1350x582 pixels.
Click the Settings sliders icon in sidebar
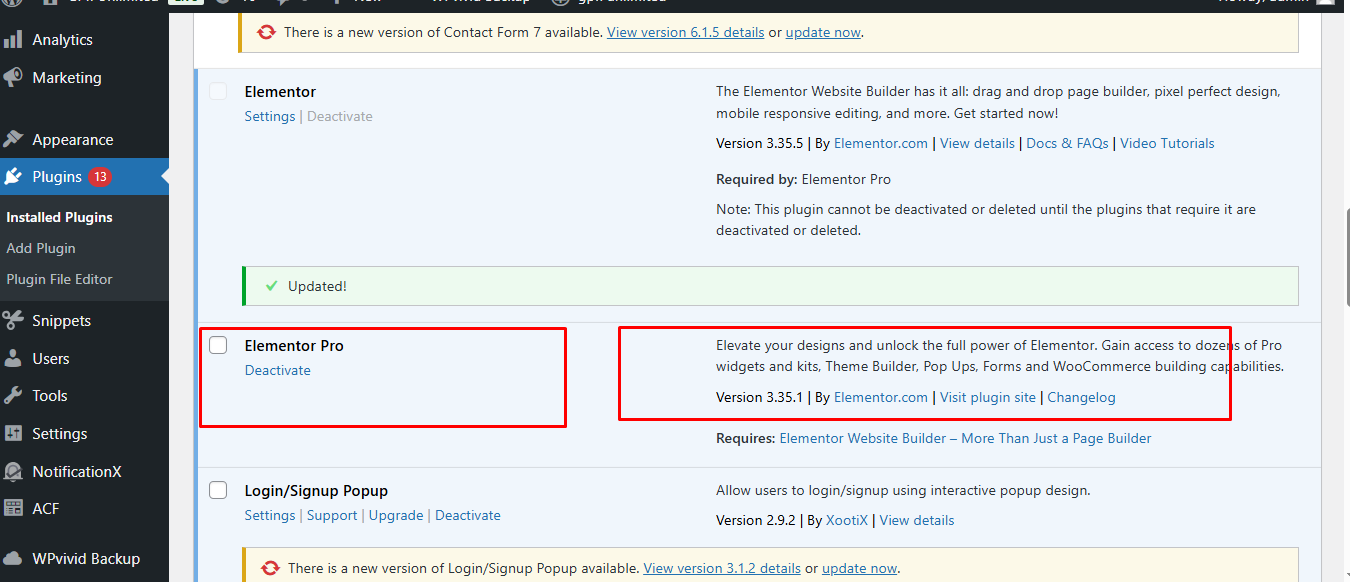click(13, 434)
